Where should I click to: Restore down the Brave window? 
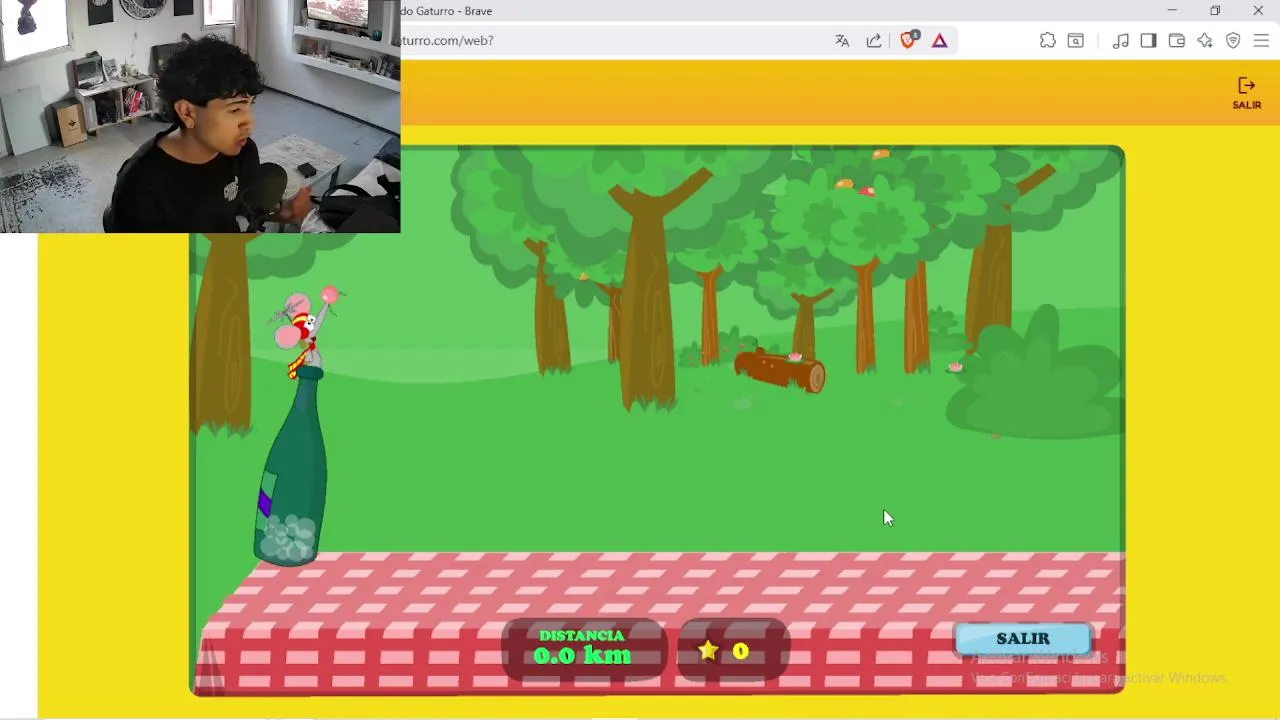(1215, 11)
